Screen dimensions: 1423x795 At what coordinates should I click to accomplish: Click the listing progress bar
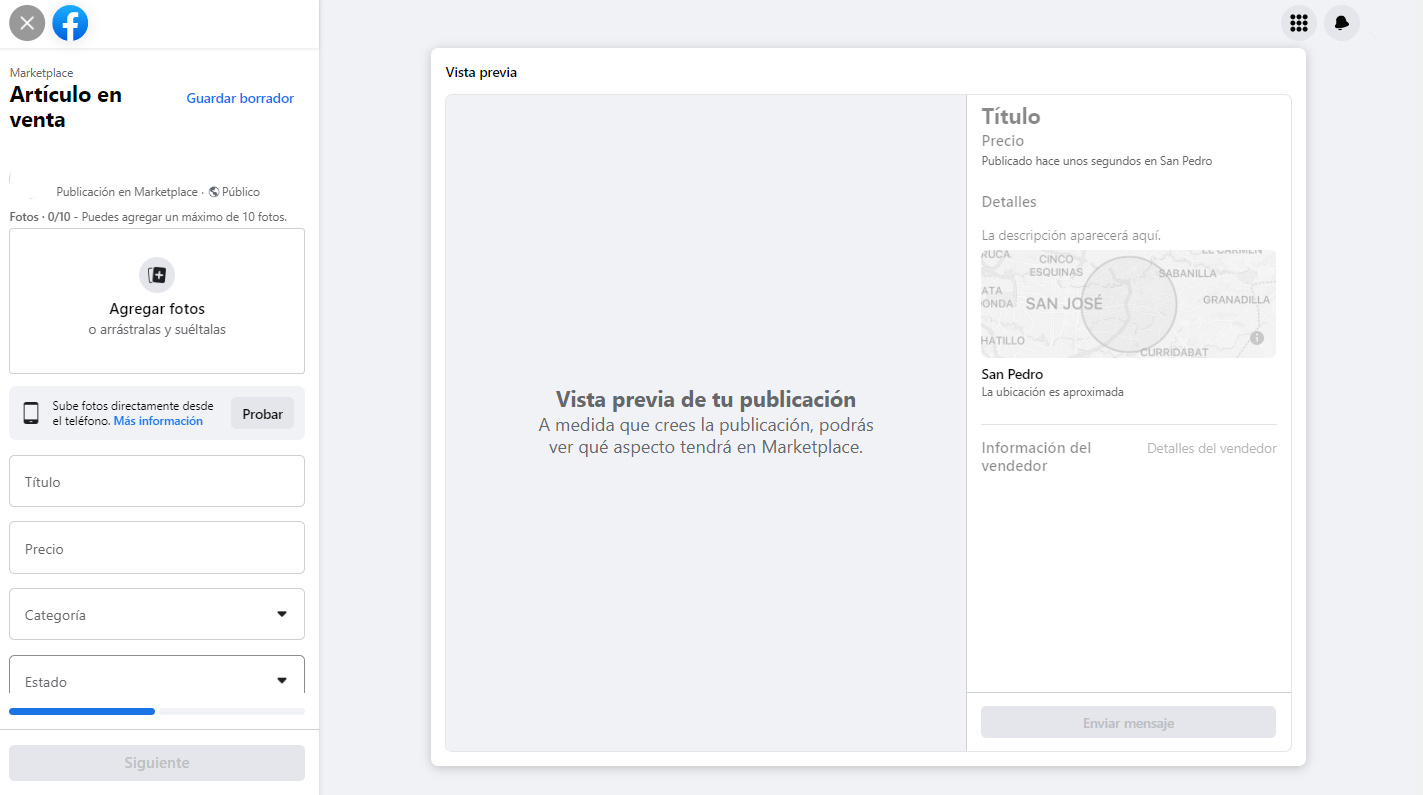(157, 711)
